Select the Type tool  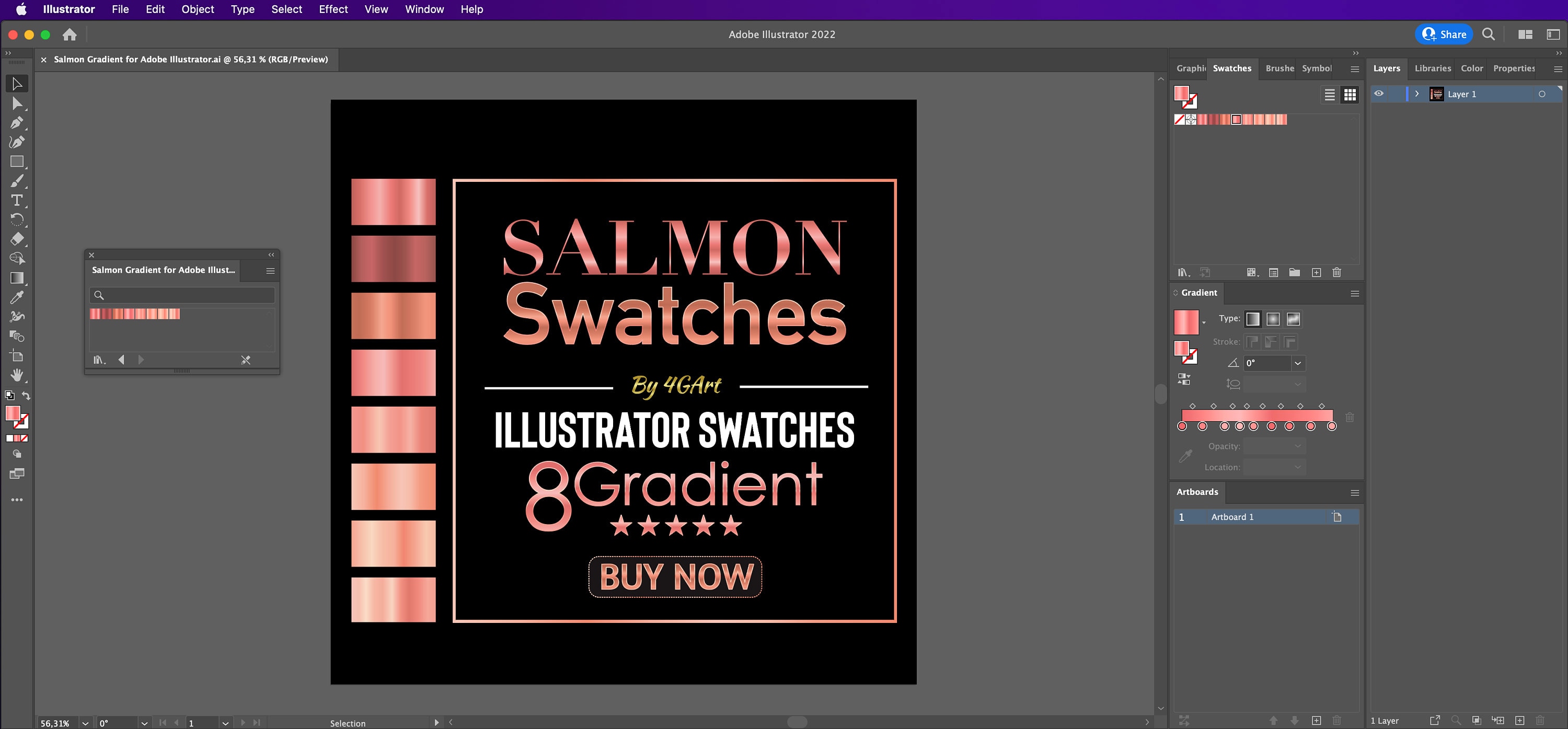[17, 200]
